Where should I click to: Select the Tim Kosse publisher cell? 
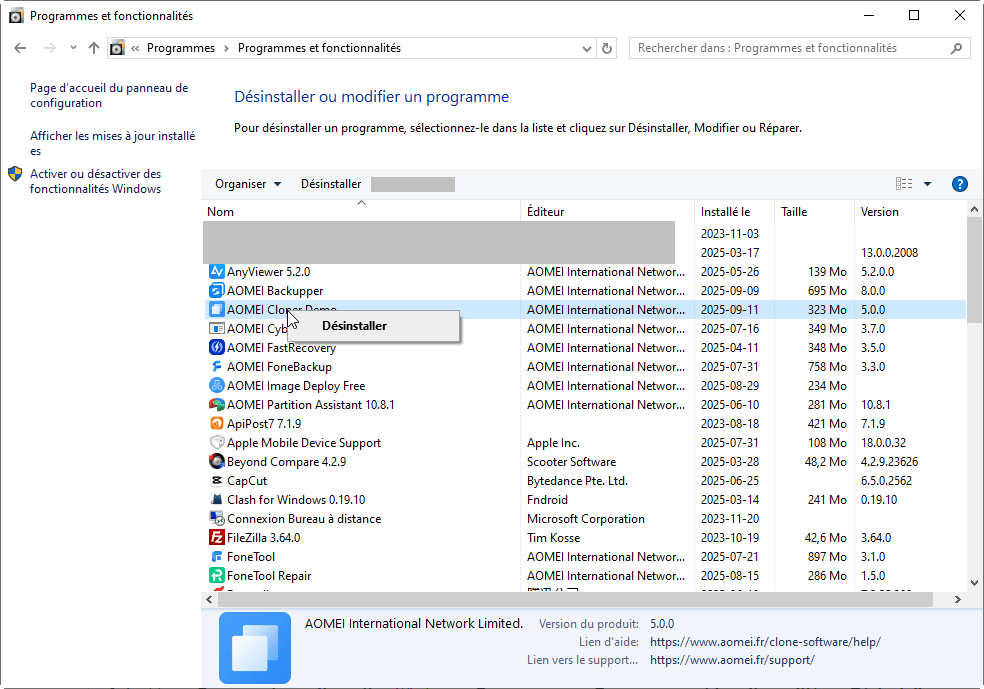click(554, 538)
